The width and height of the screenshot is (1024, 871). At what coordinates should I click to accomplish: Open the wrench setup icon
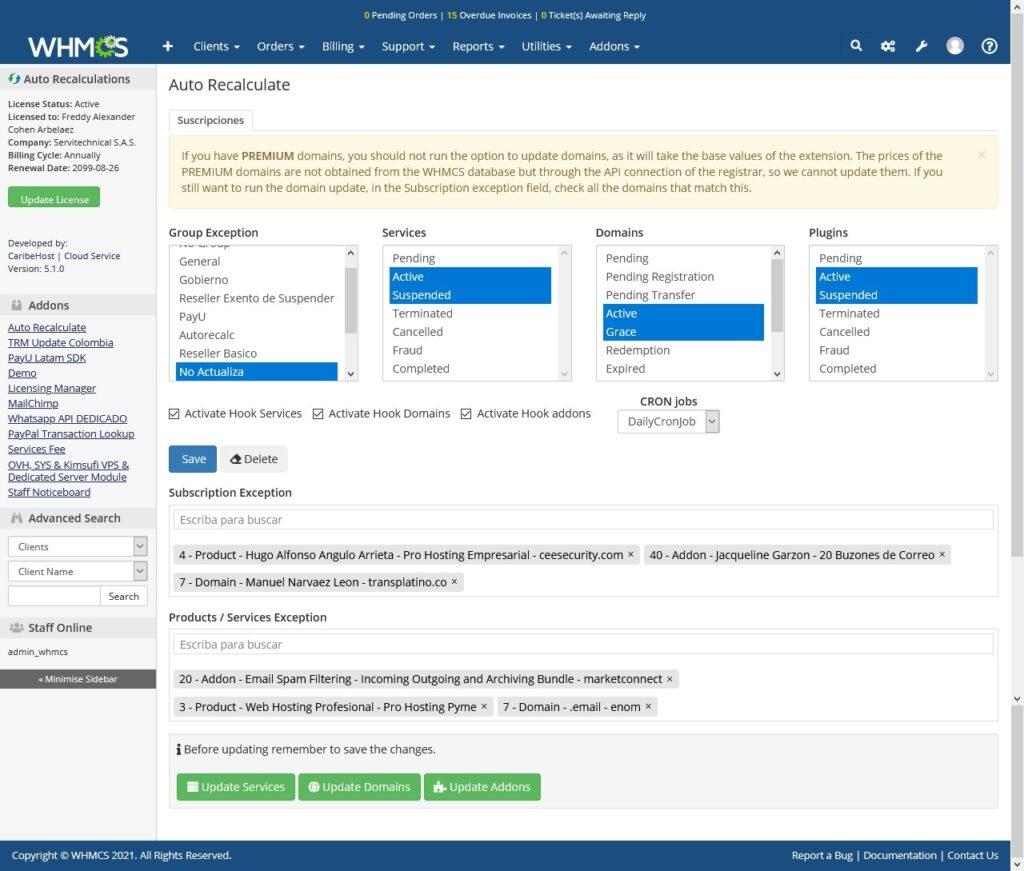(x=921, y=46)
